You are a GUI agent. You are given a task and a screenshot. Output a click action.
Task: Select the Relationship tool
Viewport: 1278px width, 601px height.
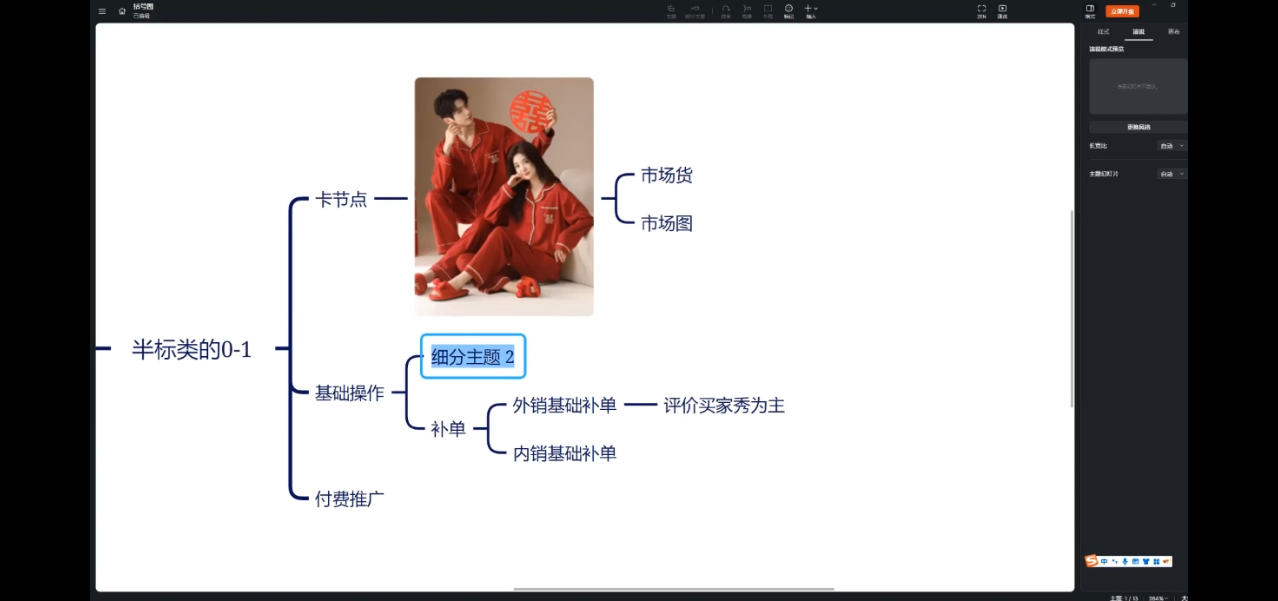coord(726,10)
